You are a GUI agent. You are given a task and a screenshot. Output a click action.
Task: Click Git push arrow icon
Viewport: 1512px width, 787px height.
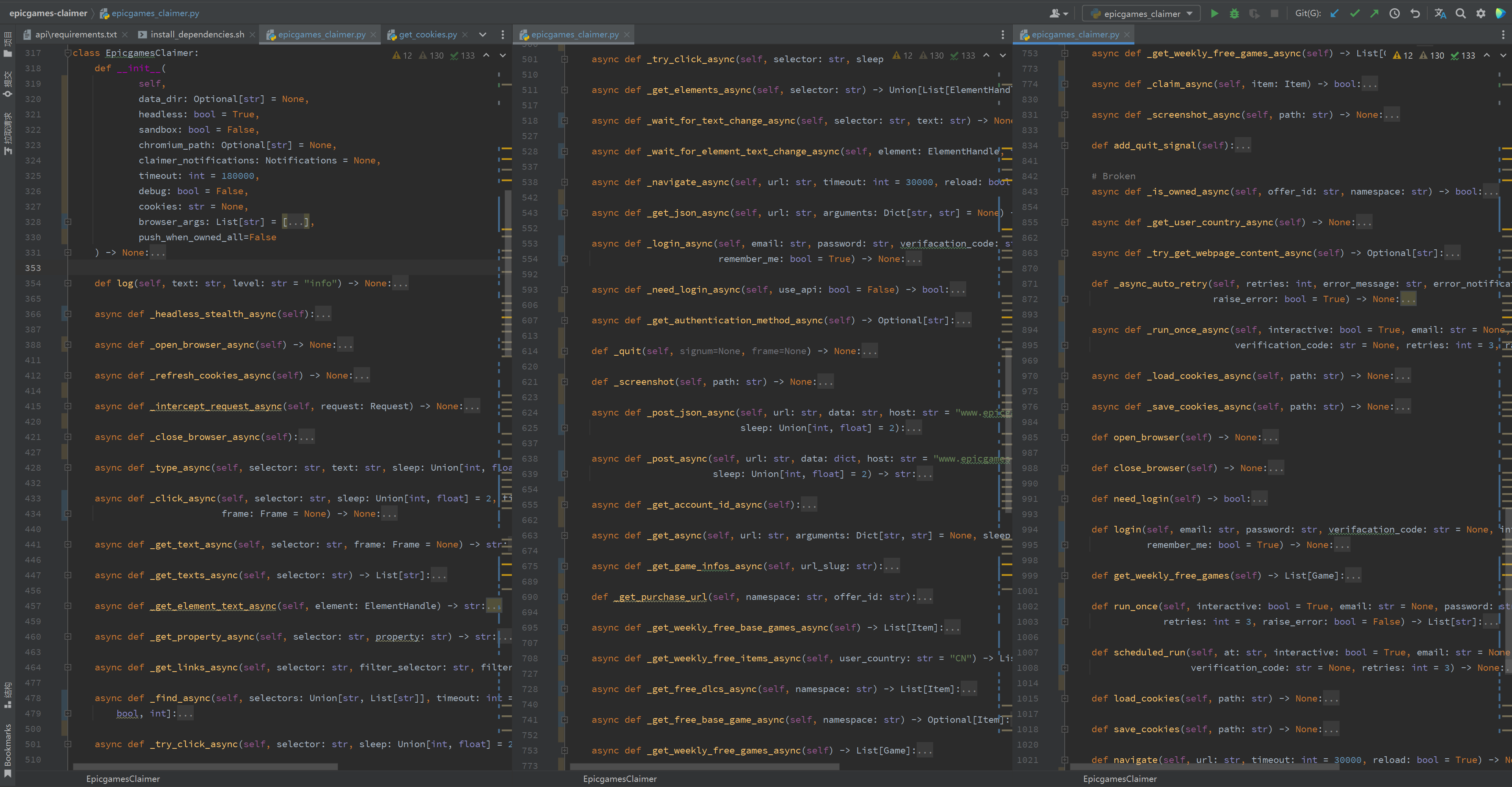[1374, 13]
